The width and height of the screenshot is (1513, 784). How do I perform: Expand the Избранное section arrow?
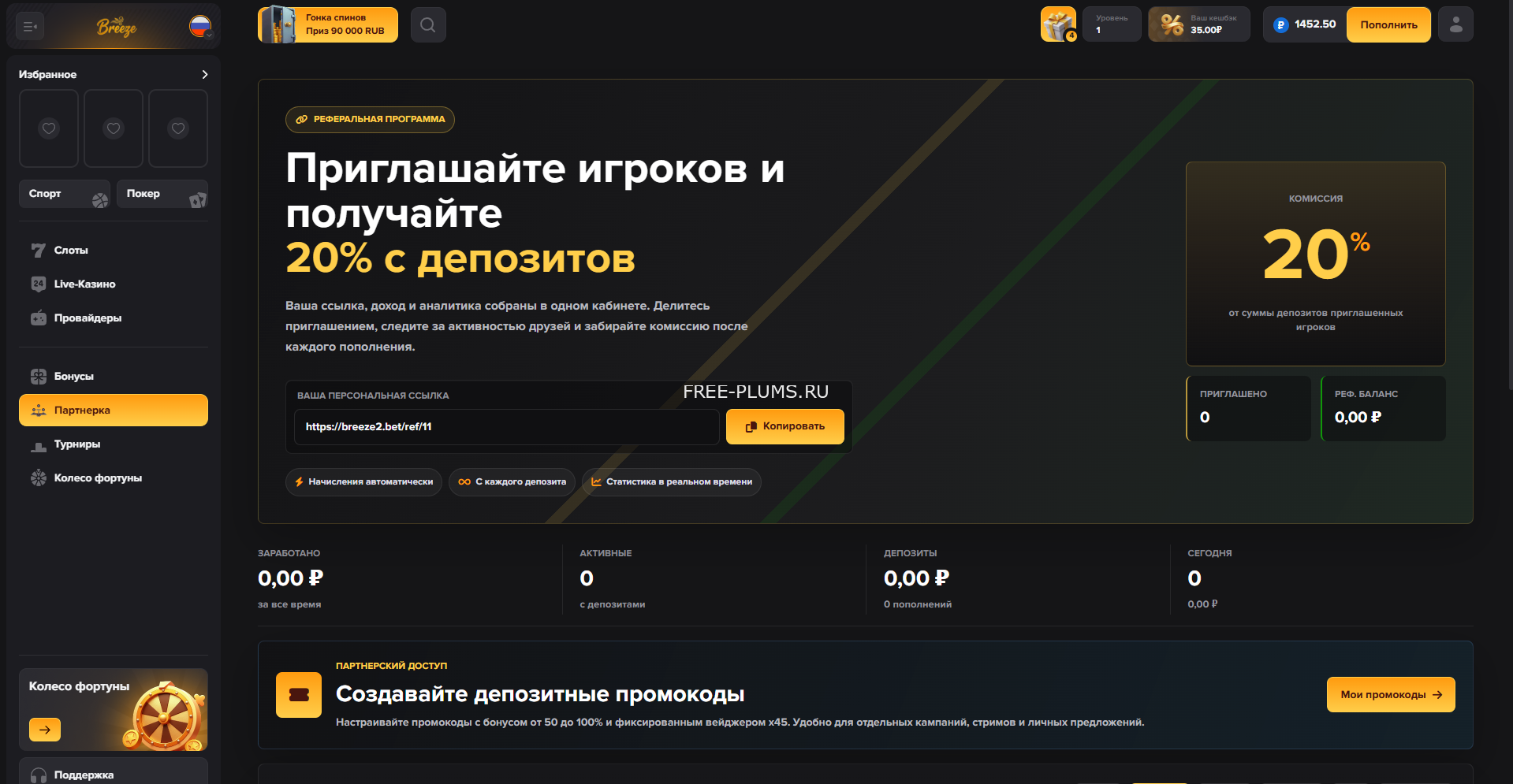pyautogui.click(x=205, y=74)
